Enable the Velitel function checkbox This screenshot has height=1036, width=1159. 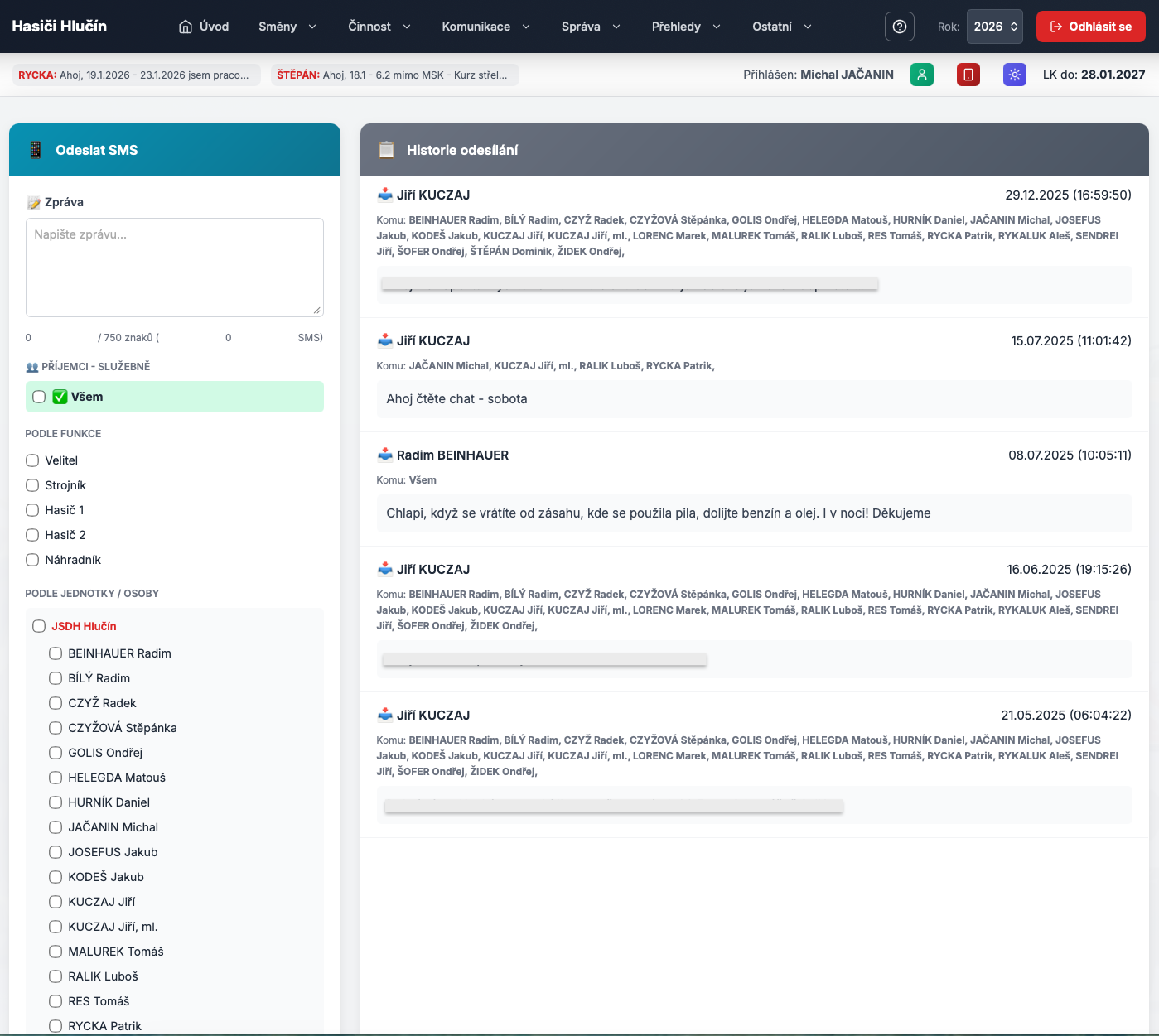(32, 460)
